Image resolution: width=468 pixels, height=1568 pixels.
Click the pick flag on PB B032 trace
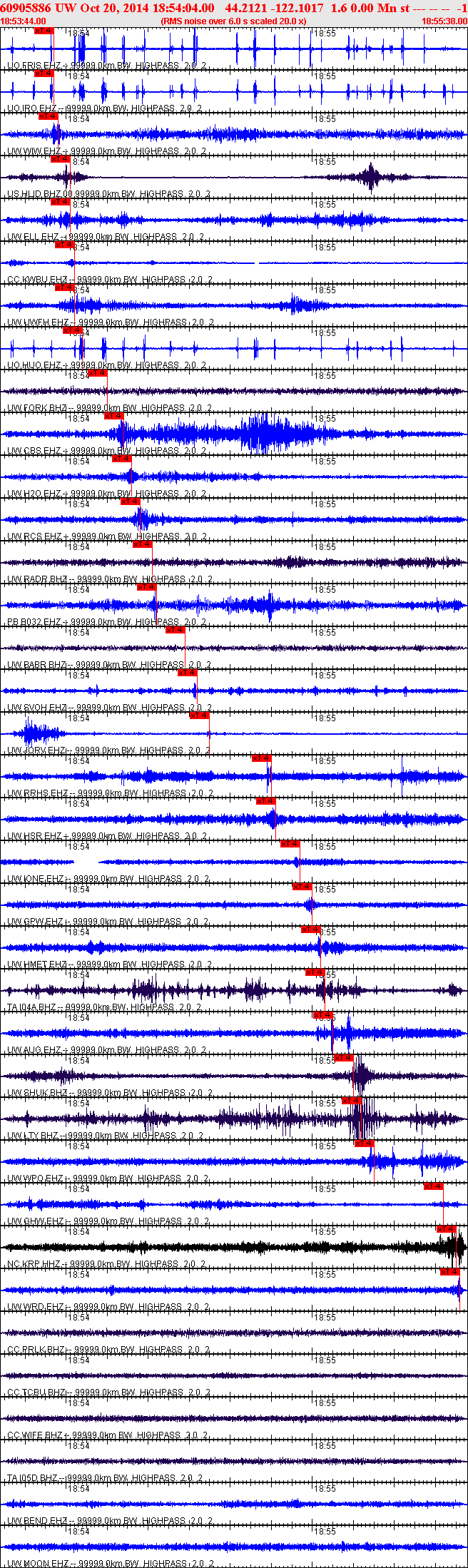[x=147, y=587]
